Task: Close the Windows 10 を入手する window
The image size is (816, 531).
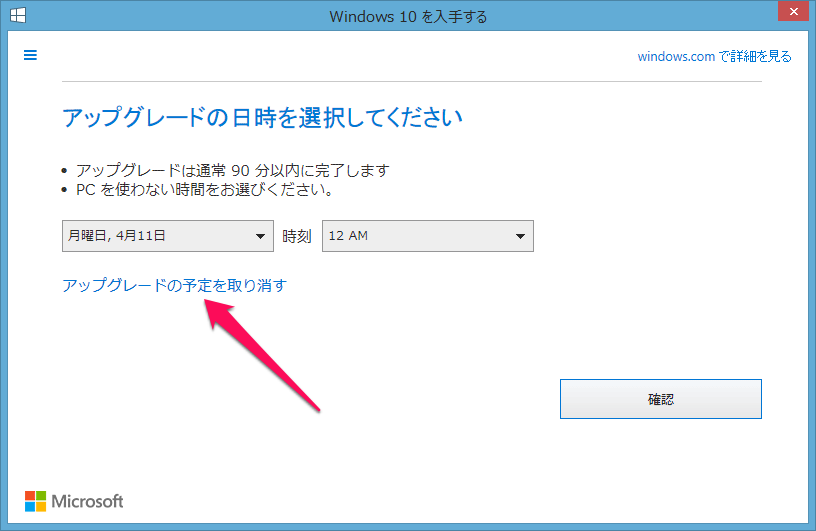Action: tap(794, 11)
